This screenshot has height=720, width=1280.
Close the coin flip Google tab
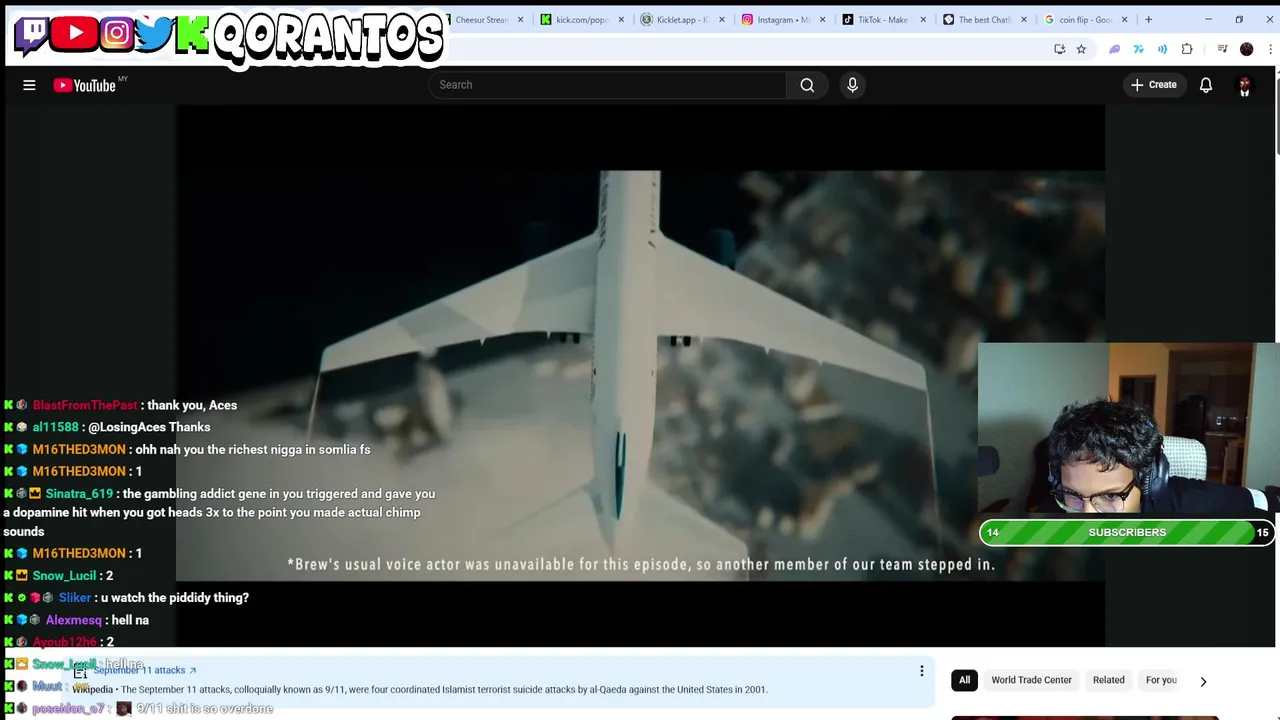1124,19
